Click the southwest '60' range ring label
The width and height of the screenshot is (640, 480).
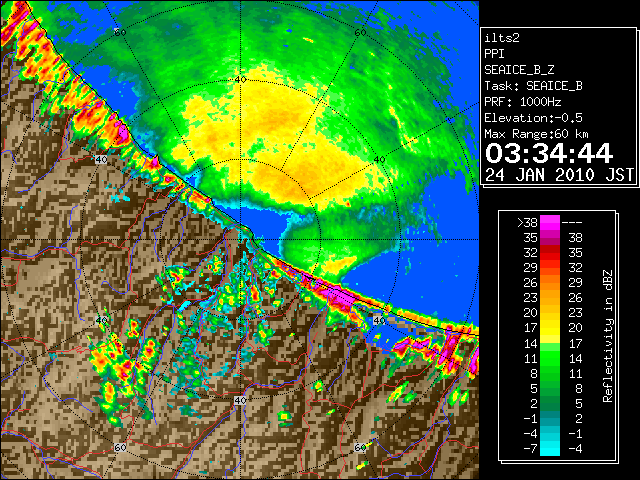click(x=120, y=448)
